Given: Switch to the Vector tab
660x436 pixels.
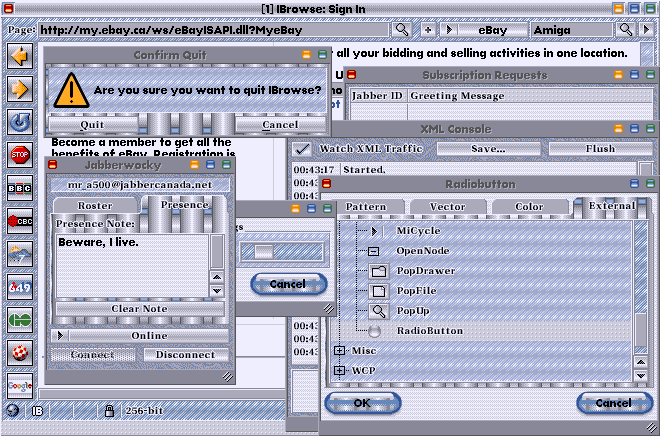Looking at the screenshot, I should pyautogui.click(x=447, y=206).
